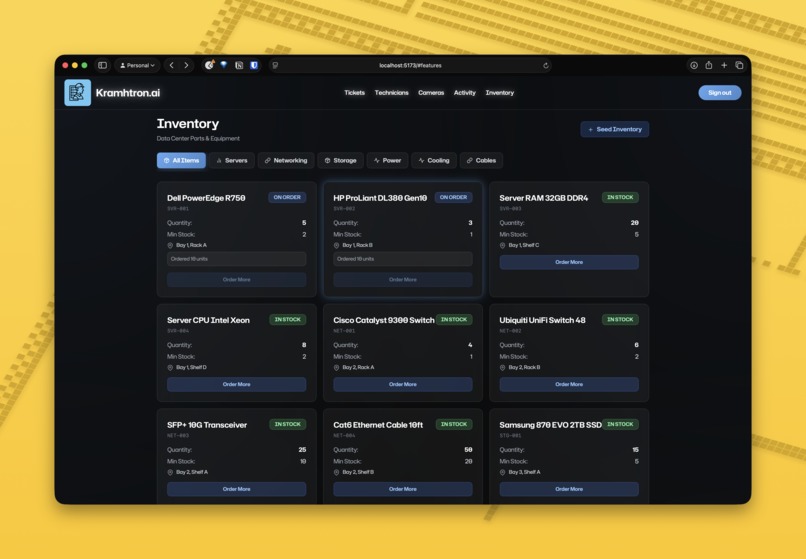Toggle the Safari sidebar icon

[x=102, y=65]
